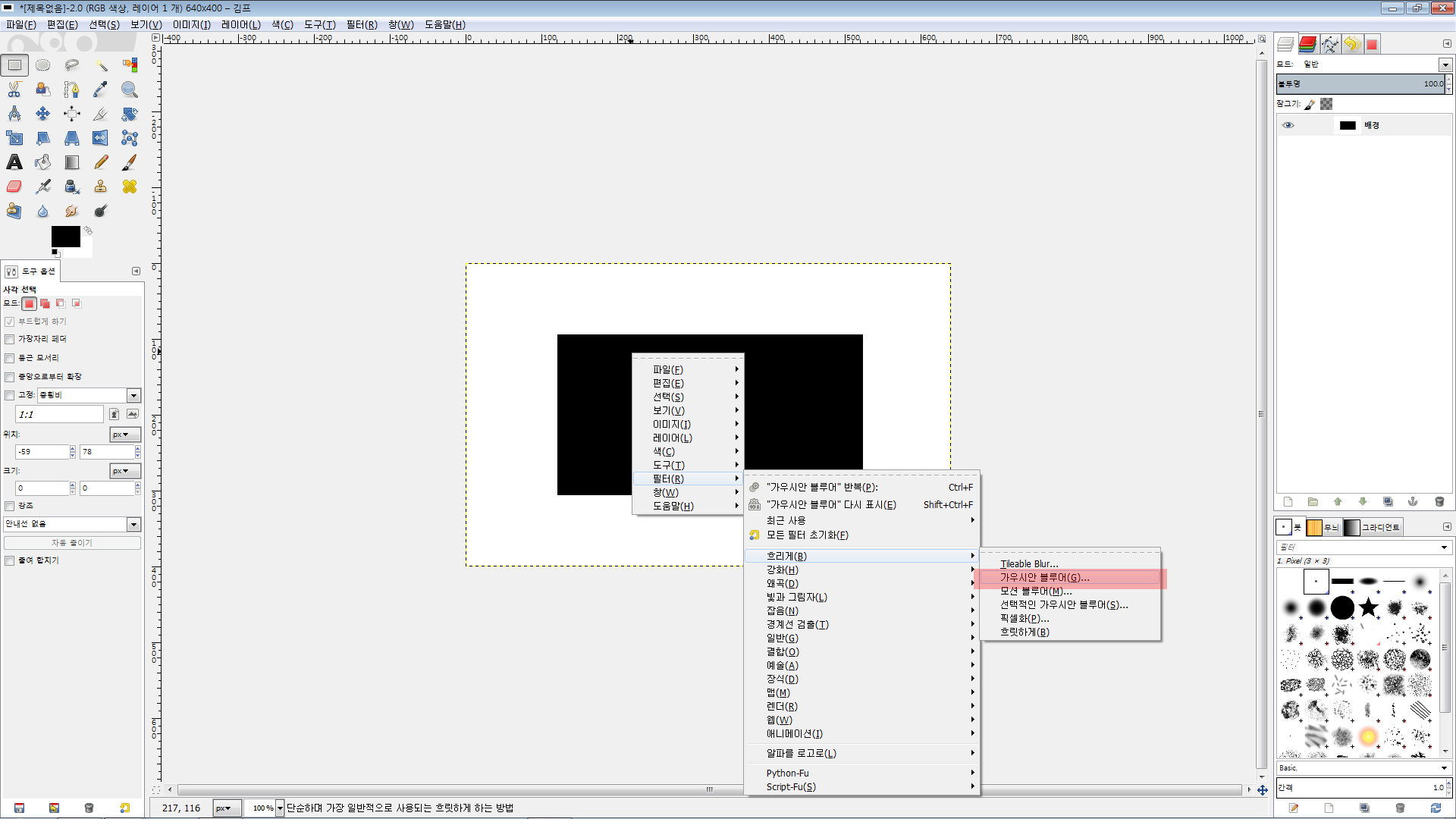Select the Fuzzy Select magic wand tool
The image size is (1456, 819).
click(x=101, y=65)
